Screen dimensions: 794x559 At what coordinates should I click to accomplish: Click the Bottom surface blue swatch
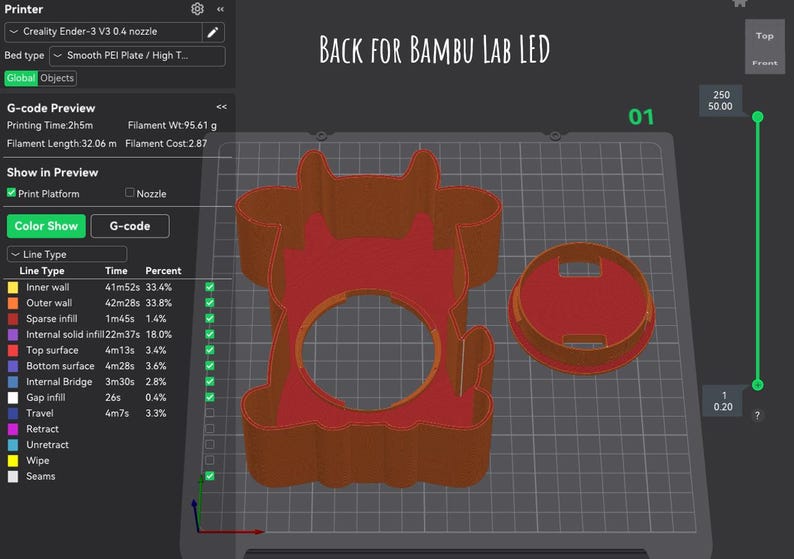point(13,366)
